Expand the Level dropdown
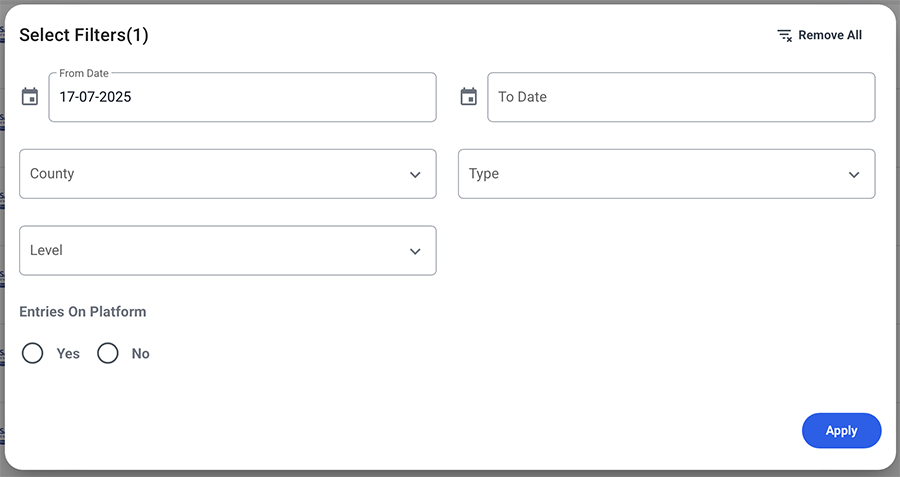This screenshot has height=477, width=900. click(x=228, y=250)
